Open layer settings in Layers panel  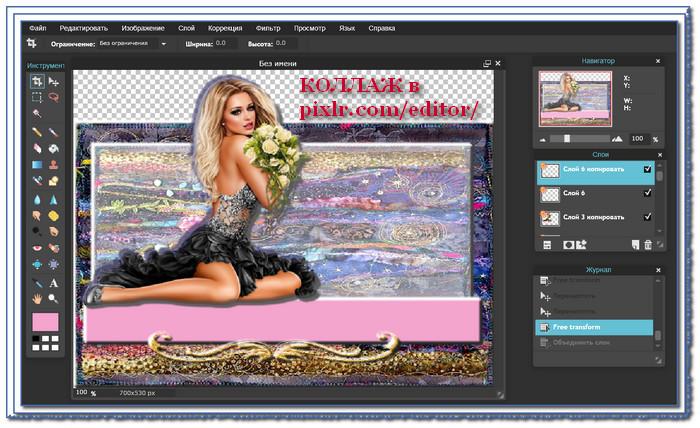[547, 245]
